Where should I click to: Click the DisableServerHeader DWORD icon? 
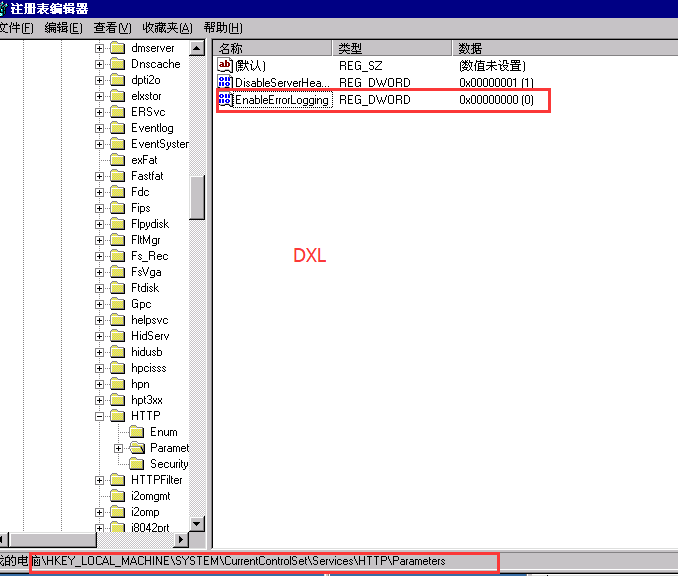click(x=224, y=82)
